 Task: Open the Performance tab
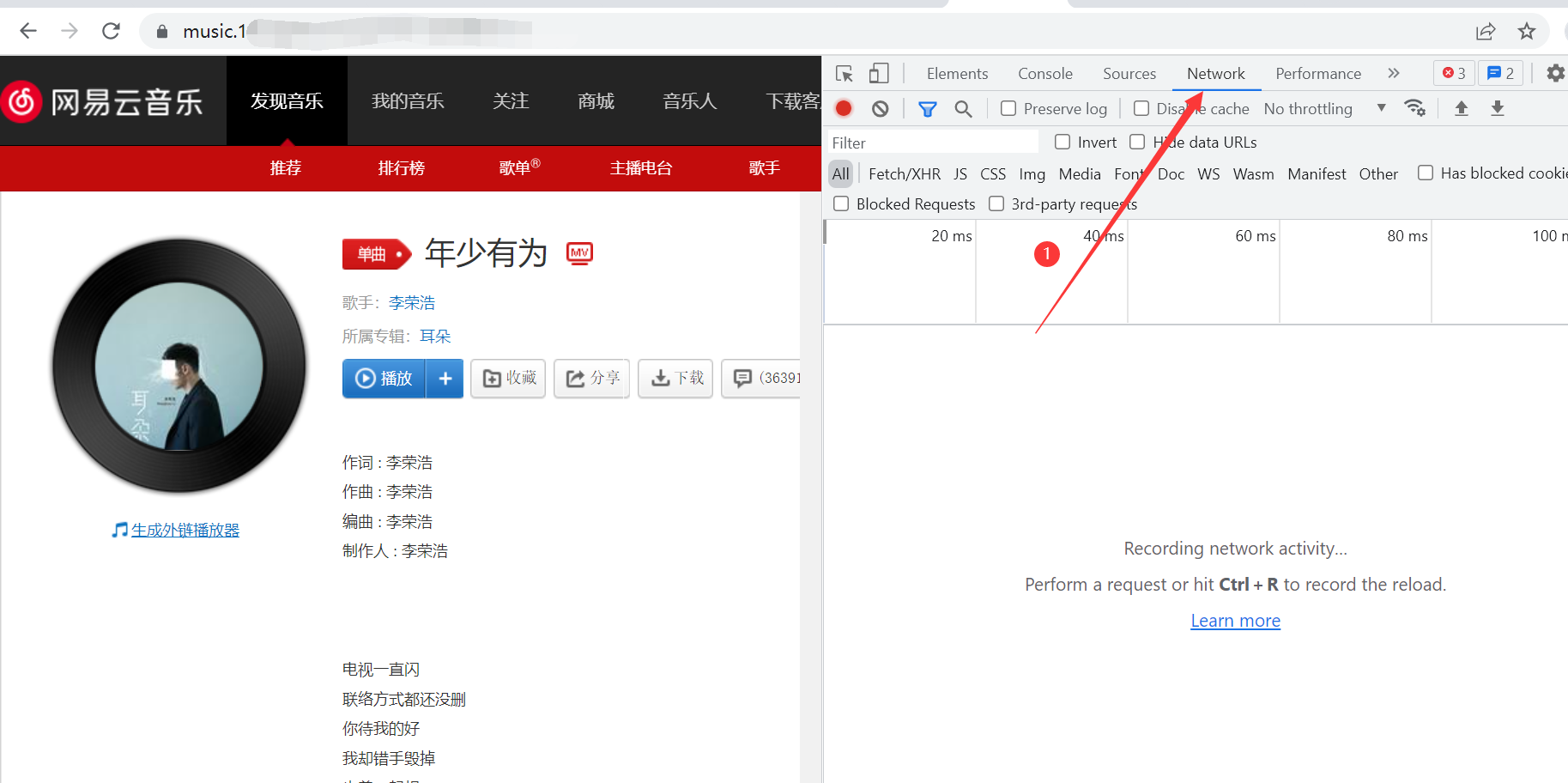click(1318, 74)
